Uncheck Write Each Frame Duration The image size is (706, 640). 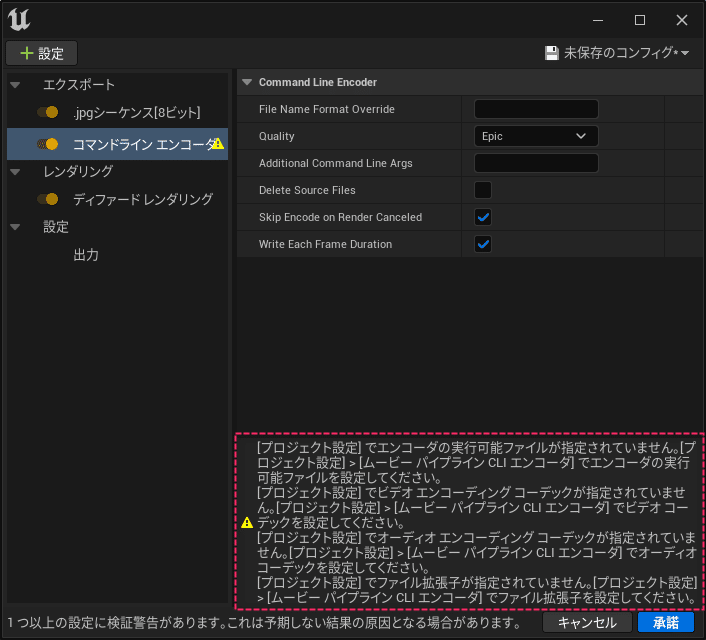tap(483, 244)
